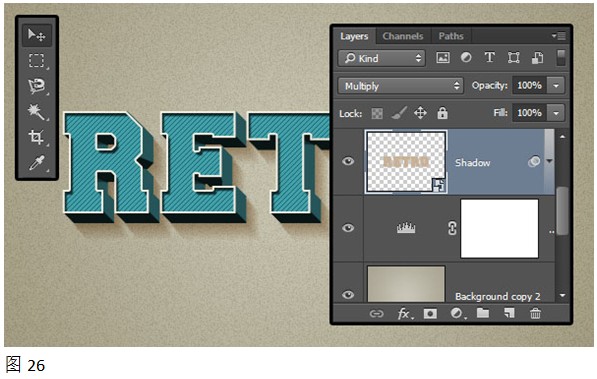Select the Background copy 2 thumbnail

coord(406,284)
